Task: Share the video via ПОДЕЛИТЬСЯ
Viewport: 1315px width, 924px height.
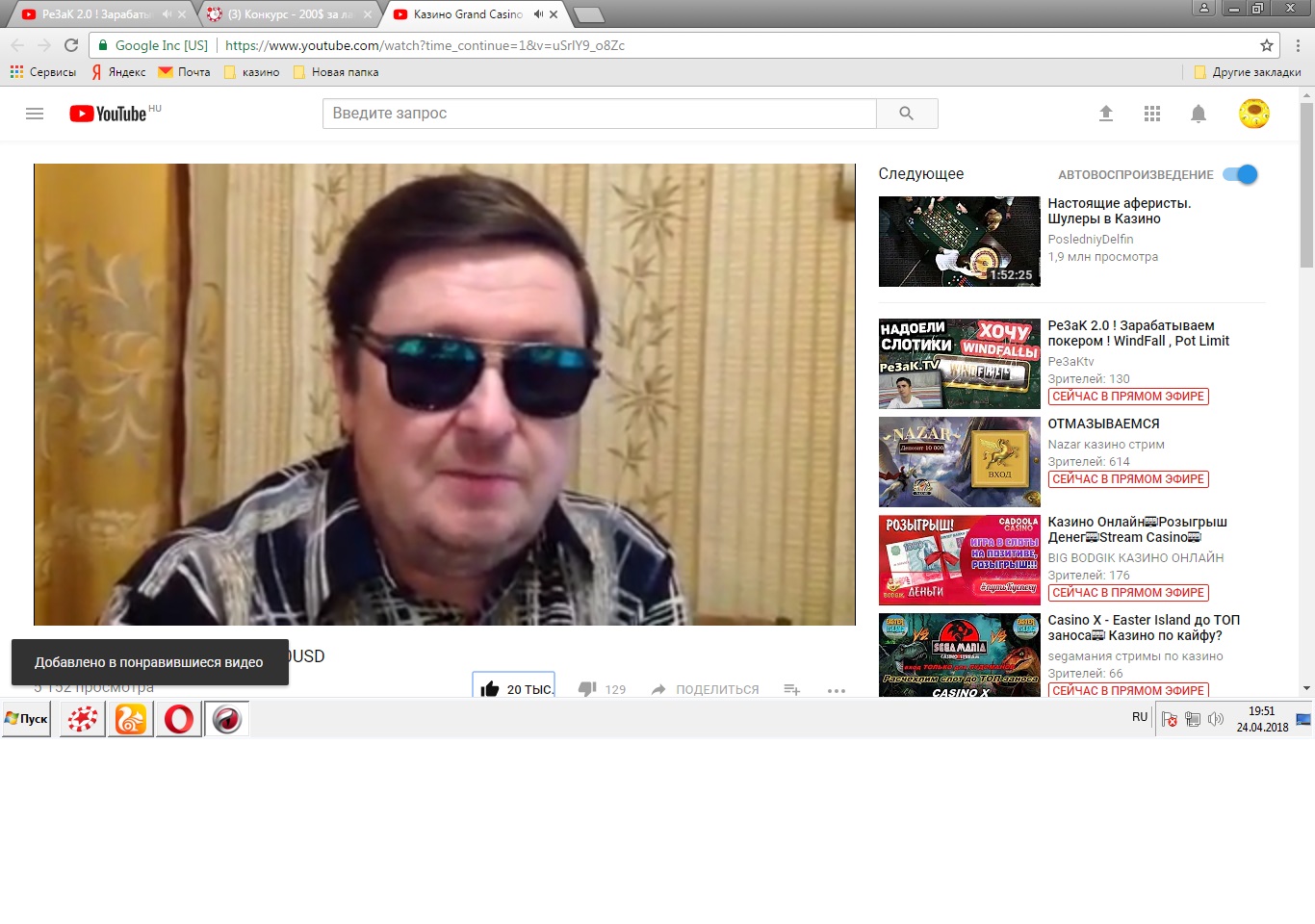Action: (x=705, y=689)
